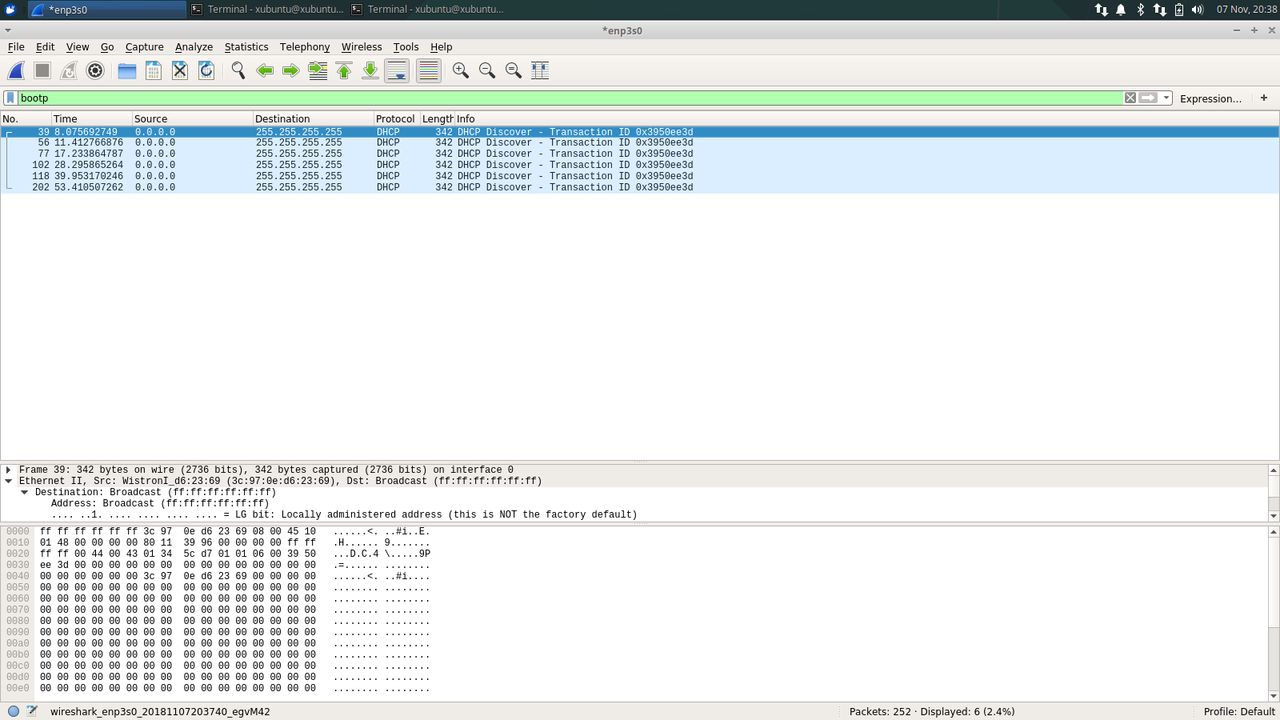The height and width of the screenshot is (720, 1280).
Task: Restart the current capture
Action: pos(69,71)
